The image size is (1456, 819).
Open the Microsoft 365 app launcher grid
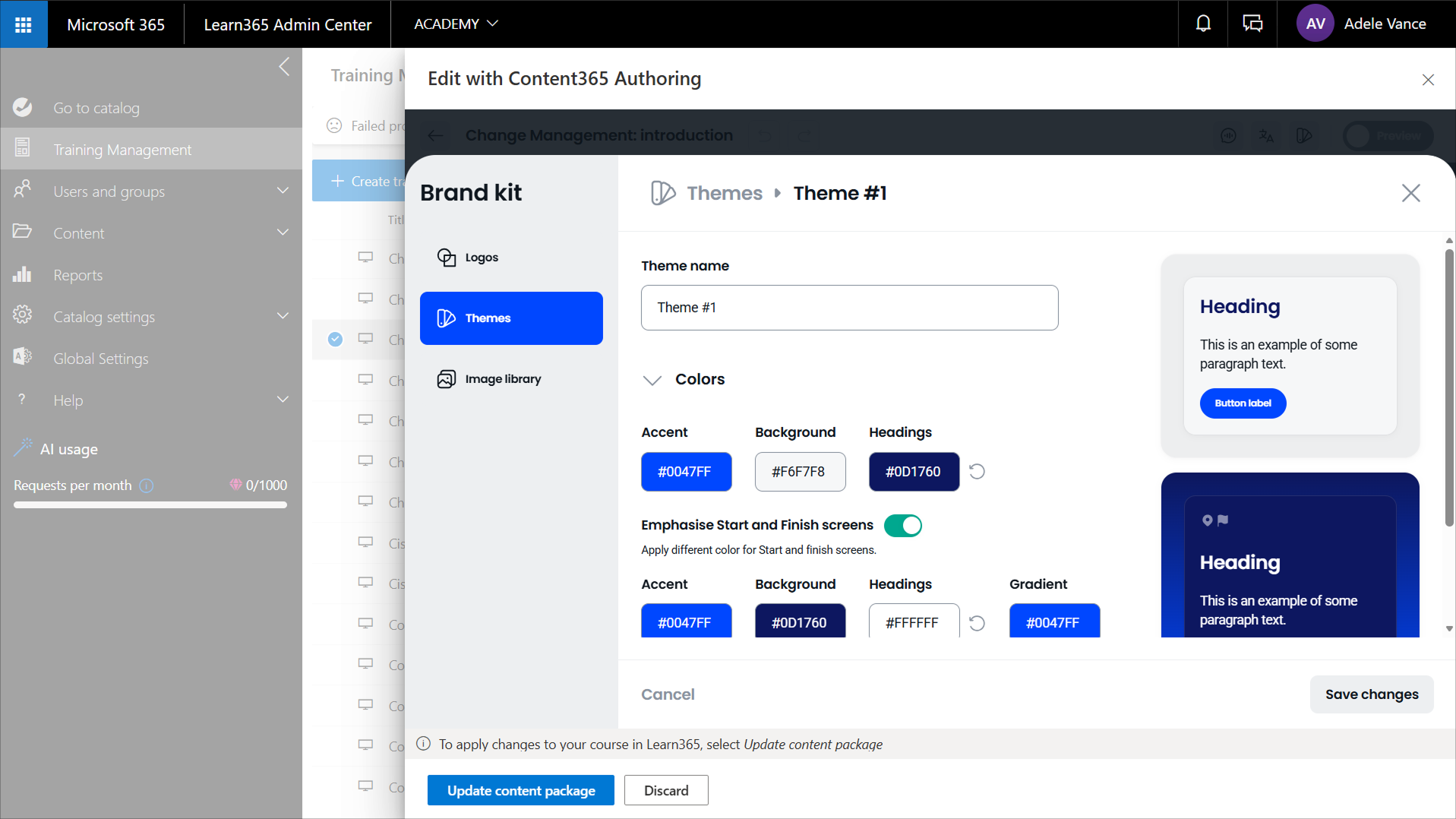24,24
